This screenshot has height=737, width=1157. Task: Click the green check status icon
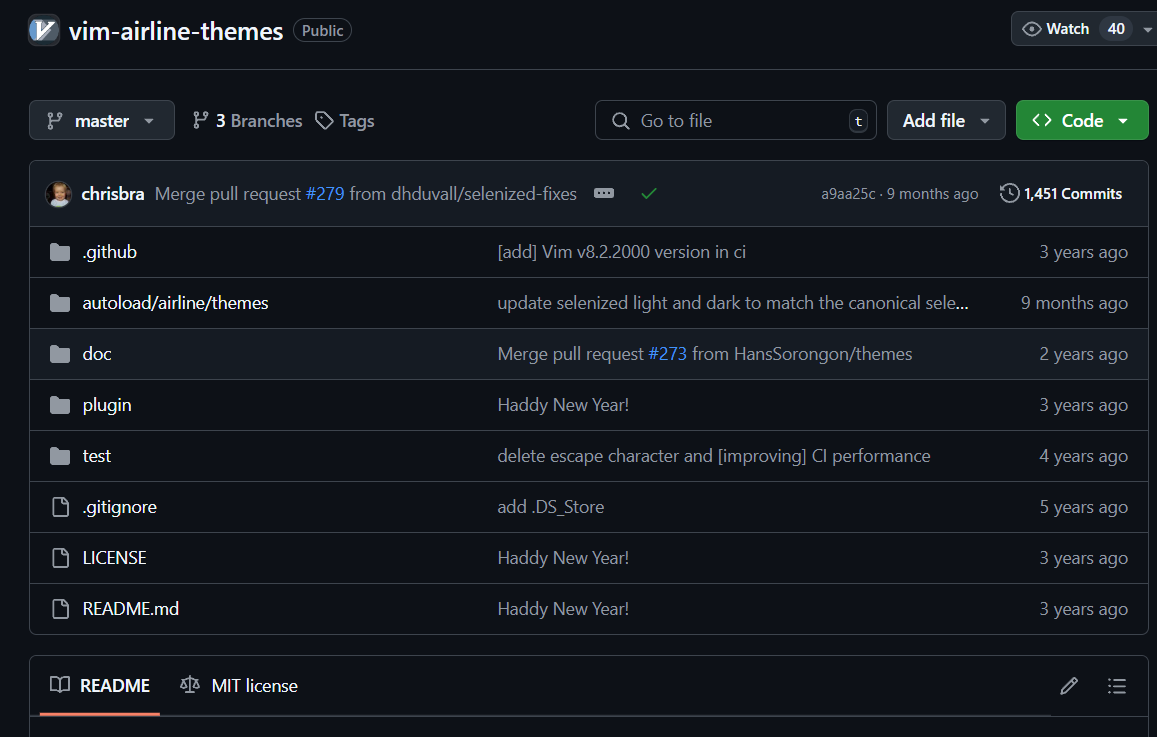(x=649, y=193)
